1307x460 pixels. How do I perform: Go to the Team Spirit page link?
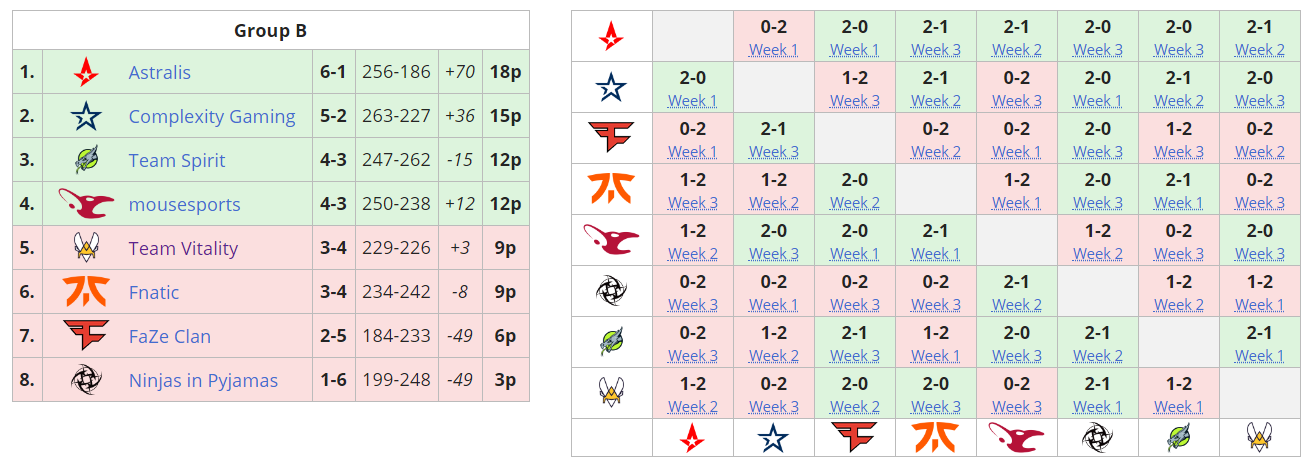click(177, 161)
